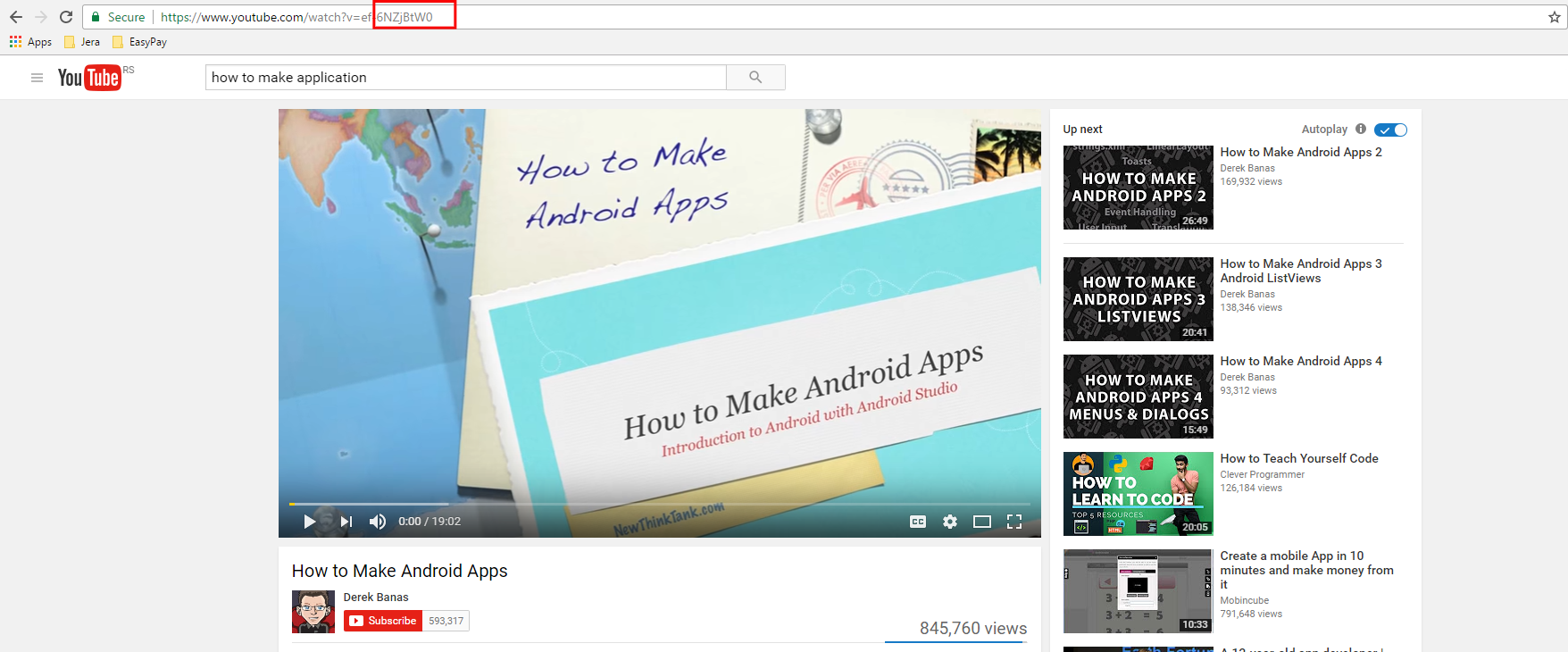The height and width of the screenshot is (652, 1568).
Task: Click the search magnifier button
Action: click(755, 78)
